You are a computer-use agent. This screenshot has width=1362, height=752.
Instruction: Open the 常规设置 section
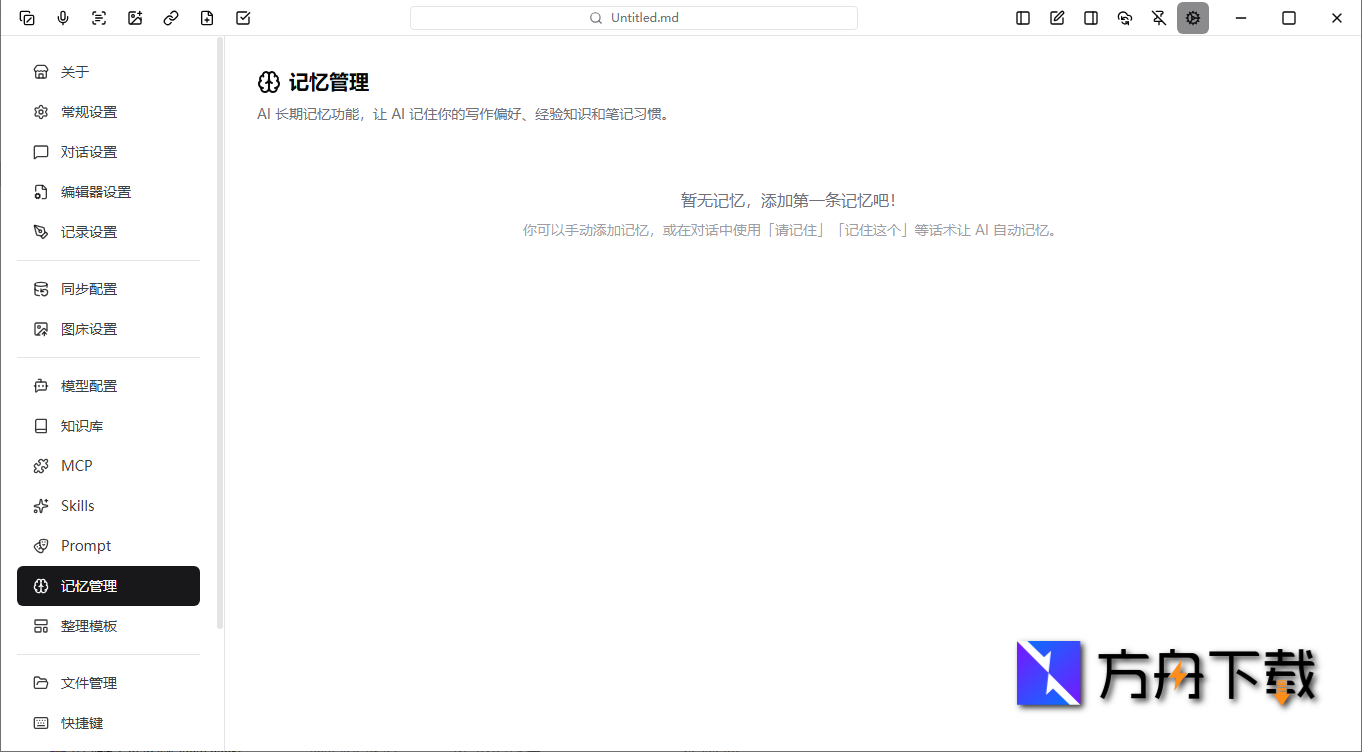tap(87, 111)
